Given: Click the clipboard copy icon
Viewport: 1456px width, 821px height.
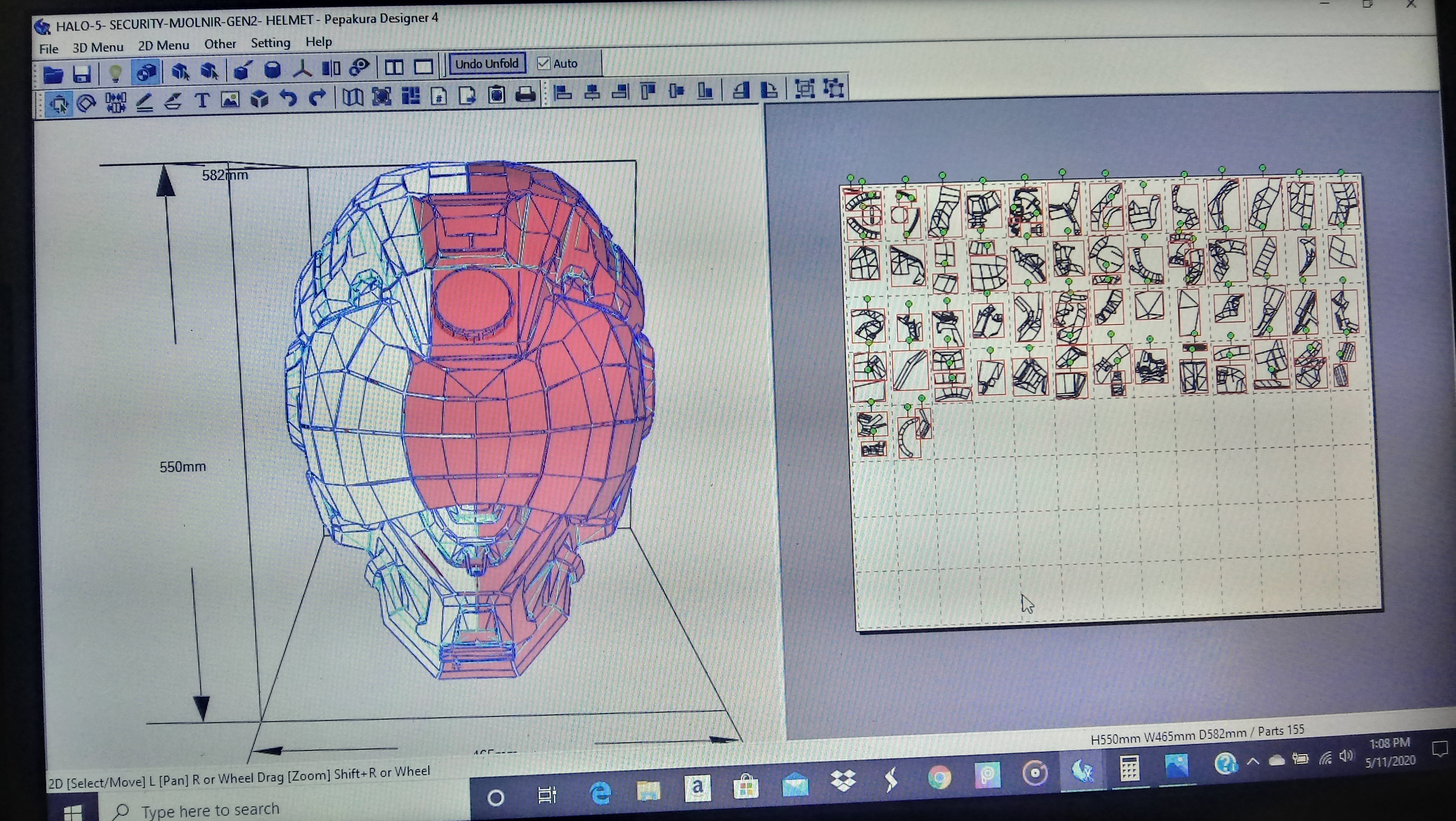Looking at the screenshot, I should 497,95.
